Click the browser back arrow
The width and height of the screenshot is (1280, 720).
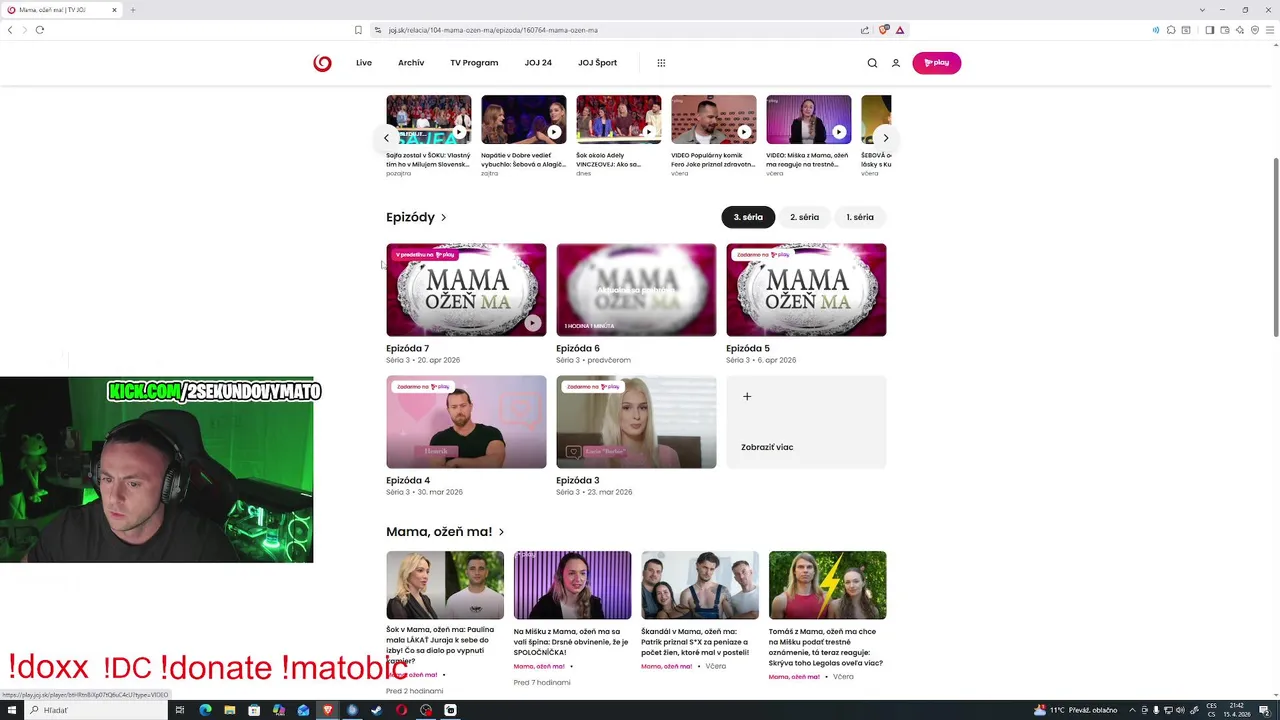pos(10,30)
